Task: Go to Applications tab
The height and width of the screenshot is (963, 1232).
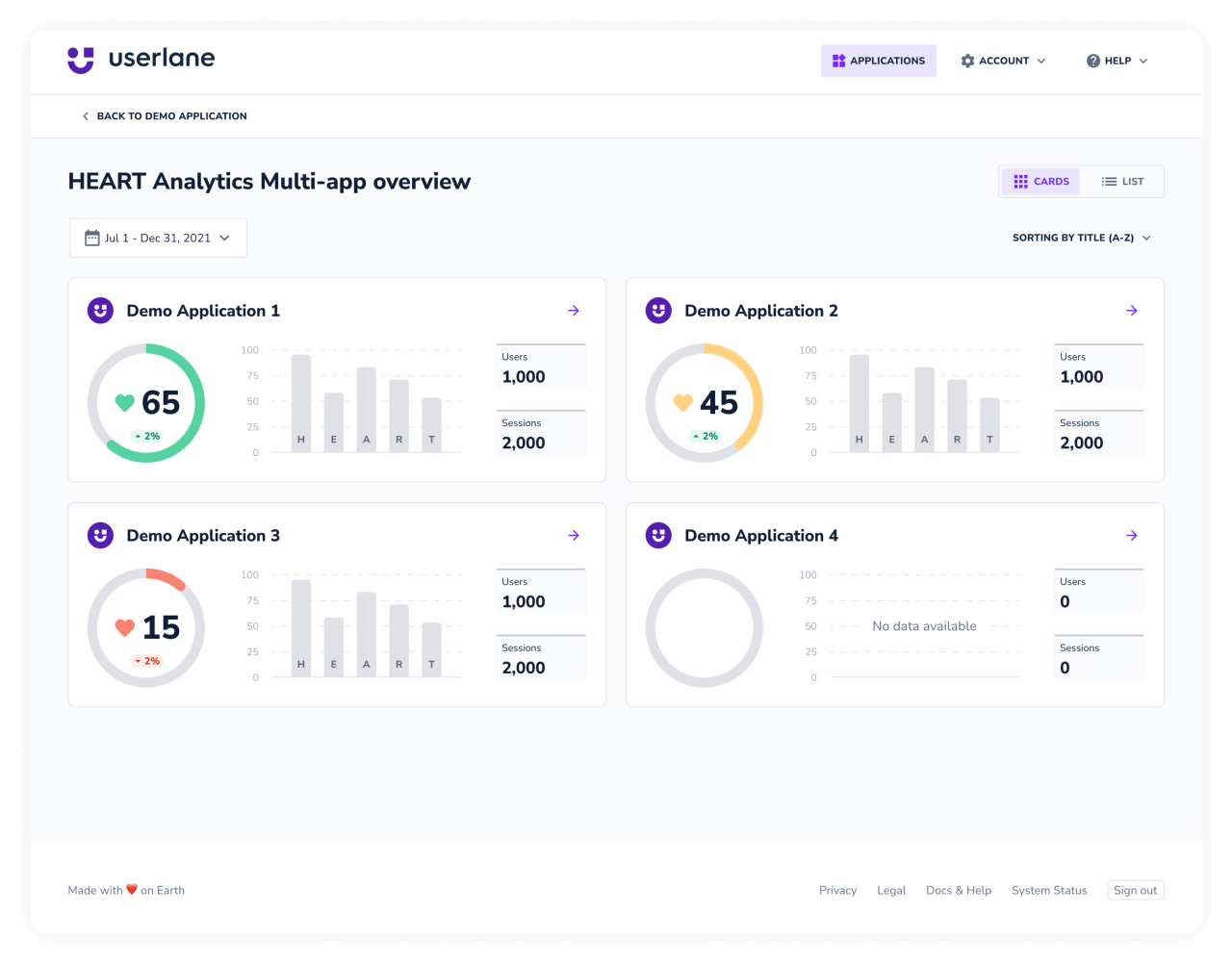Action: [879, 61]
